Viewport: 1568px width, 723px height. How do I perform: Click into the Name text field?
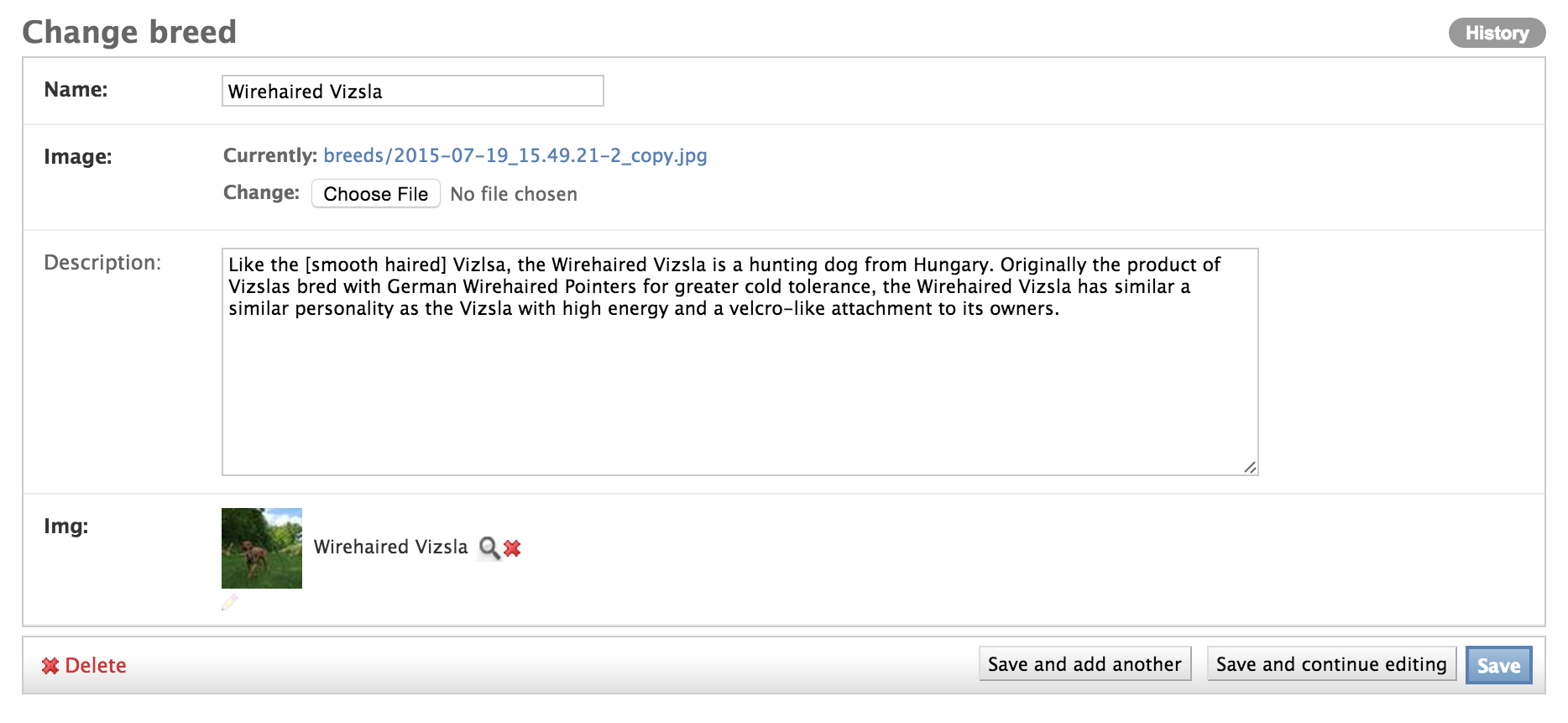click(412, 91)
